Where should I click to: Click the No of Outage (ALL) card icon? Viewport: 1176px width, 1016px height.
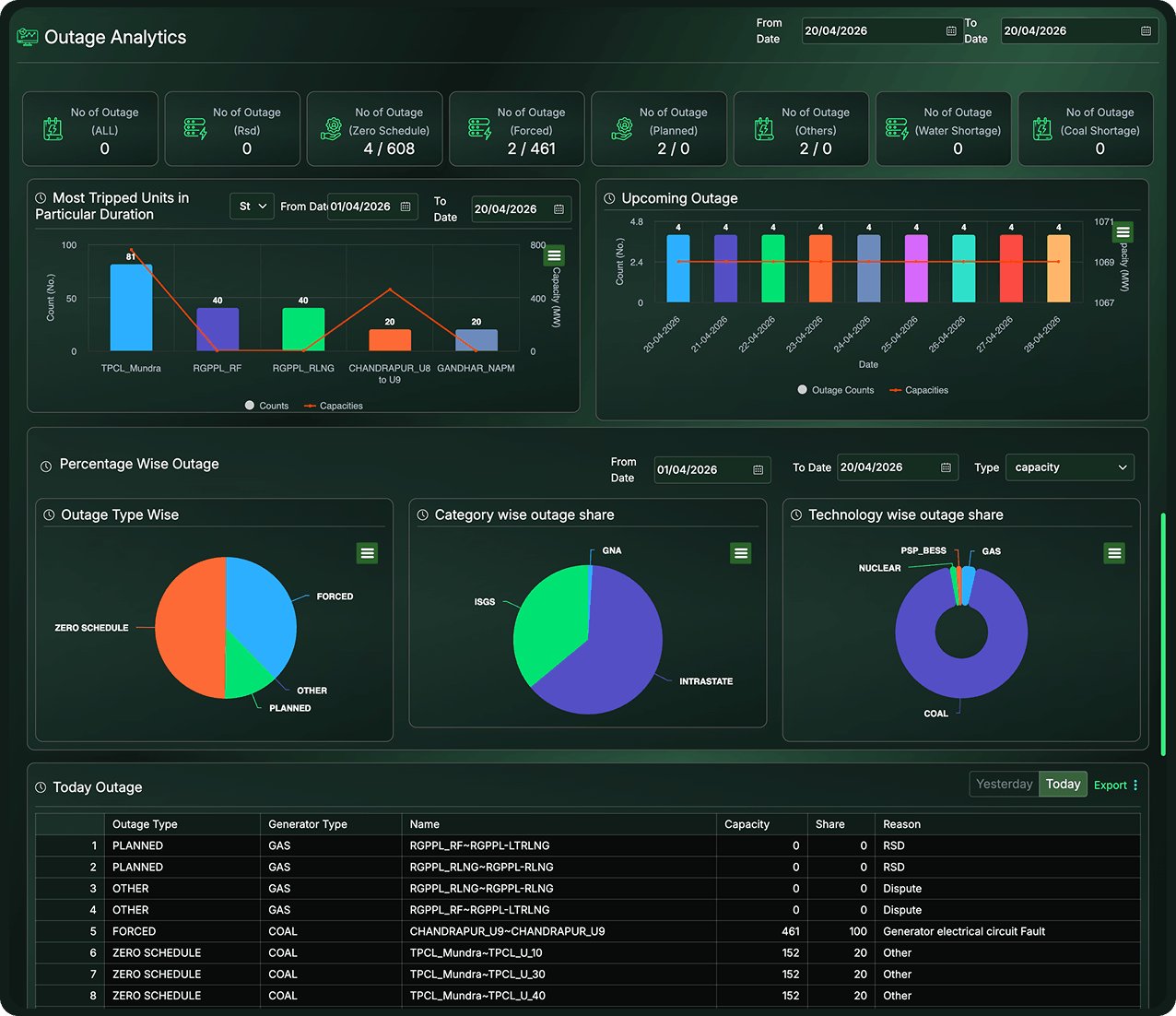[x=53, y=129]
